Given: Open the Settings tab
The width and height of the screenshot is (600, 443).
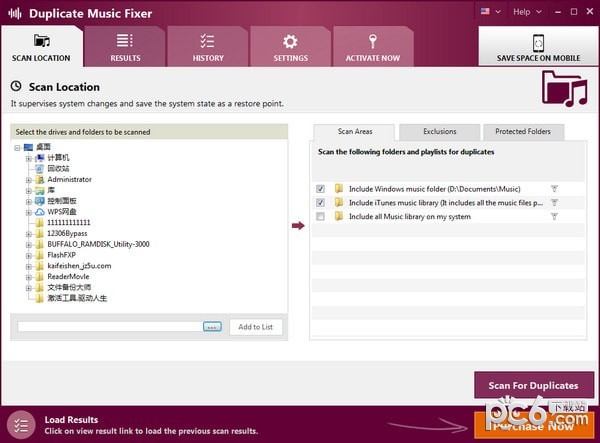Looking at the screenshot, I should pyautogui.click(x=290, y=47).
